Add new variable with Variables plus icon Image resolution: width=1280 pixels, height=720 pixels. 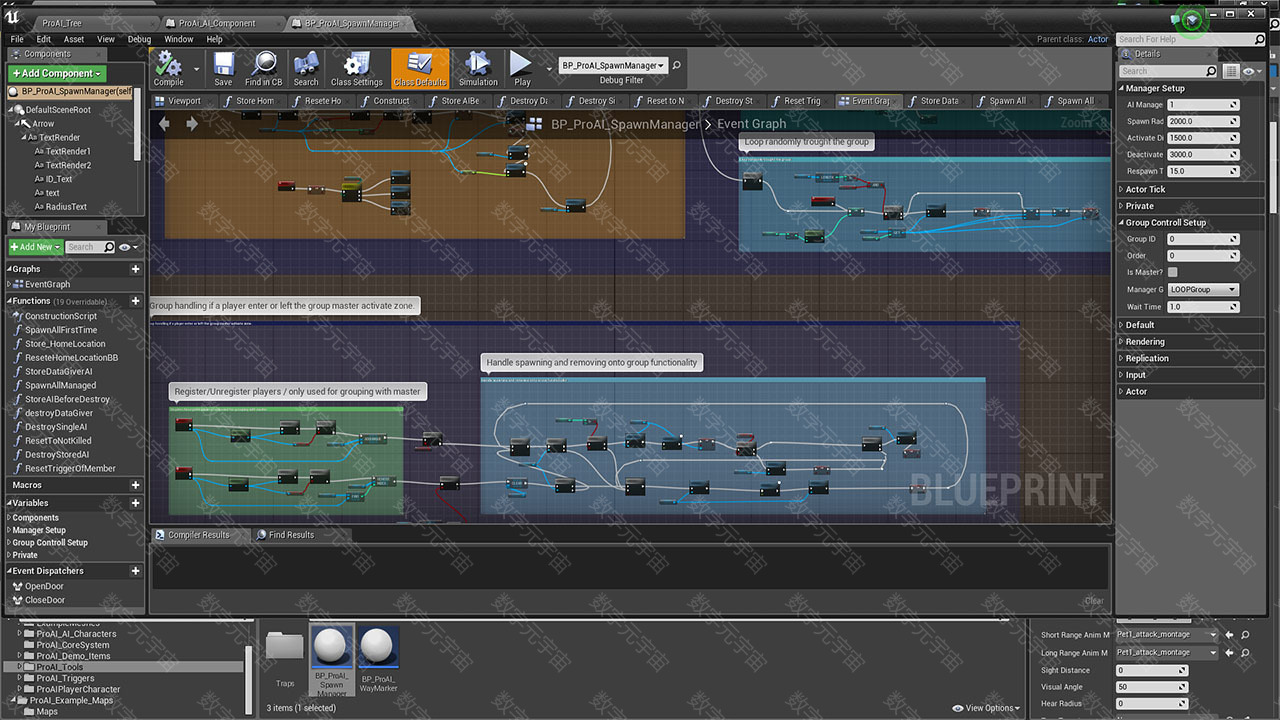click(x=136, y=503)
